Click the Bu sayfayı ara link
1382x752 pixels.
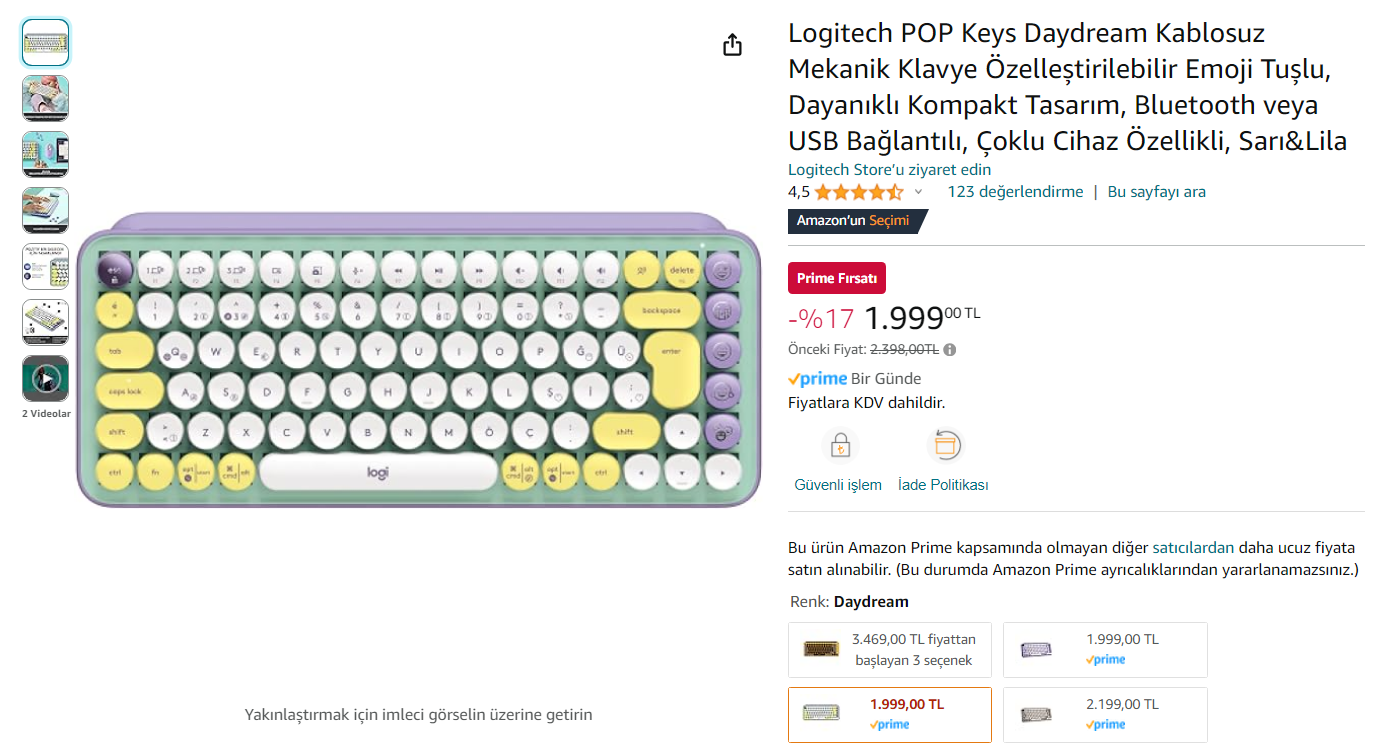coord(1156,192)
